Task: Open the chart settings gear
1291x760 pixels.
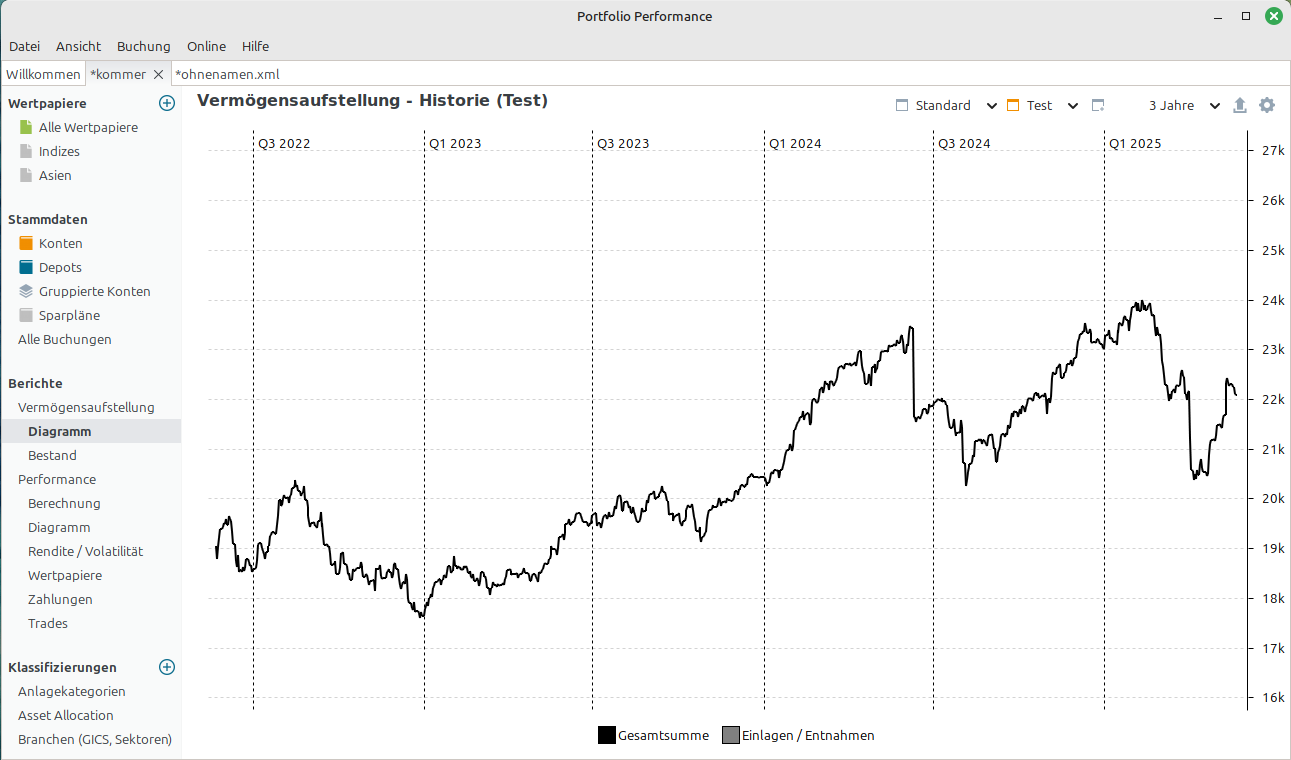Action: point(1267,105)
